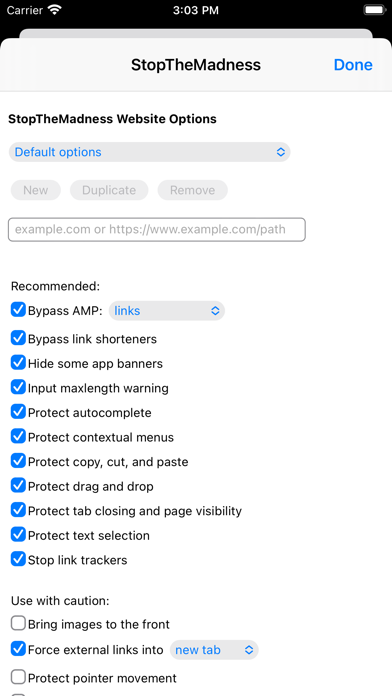Enable Protect pointer movement checkbox

18,677
